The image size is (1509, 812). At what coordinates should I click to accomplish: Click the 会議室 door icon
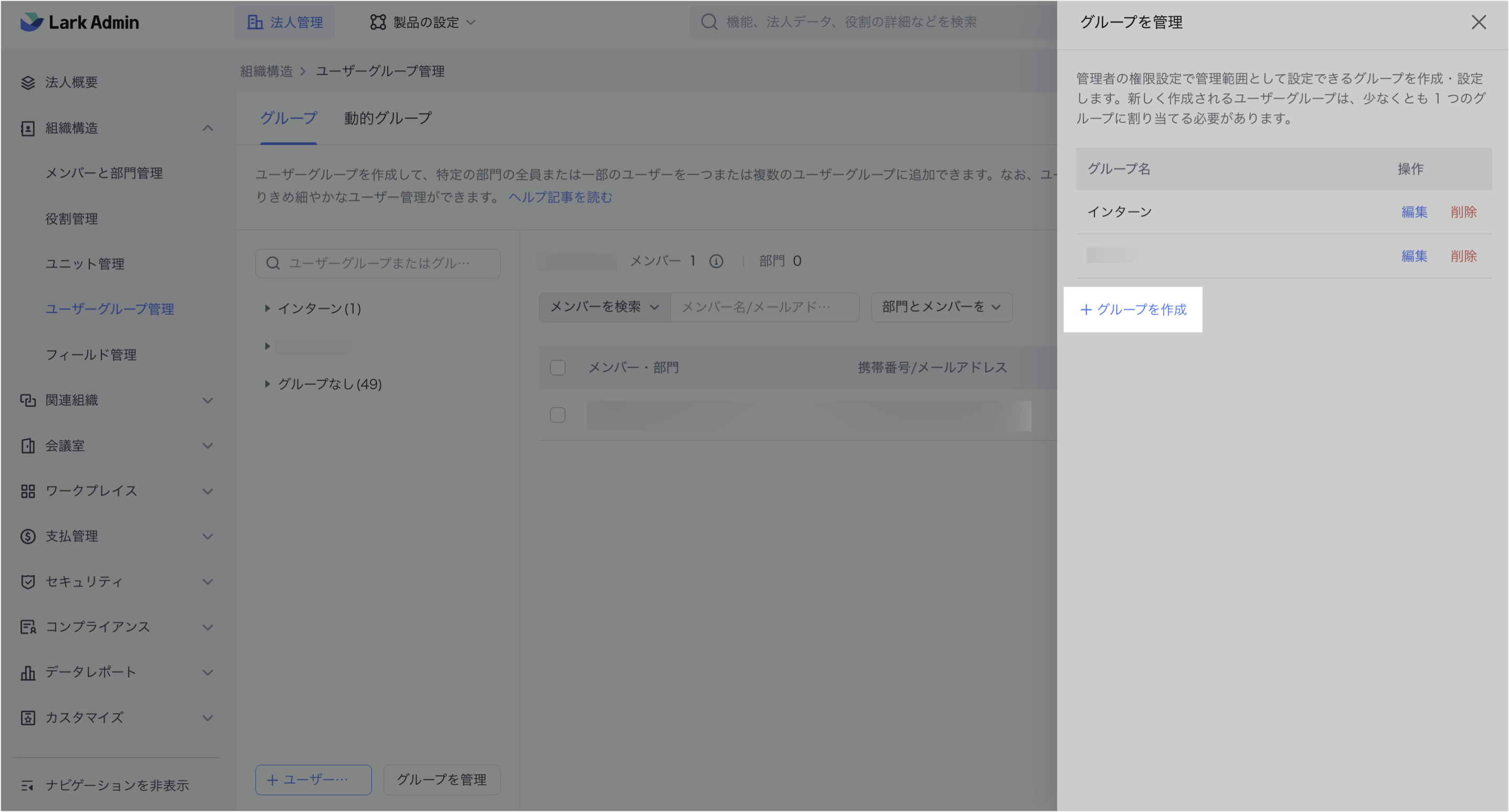[27, 446]
